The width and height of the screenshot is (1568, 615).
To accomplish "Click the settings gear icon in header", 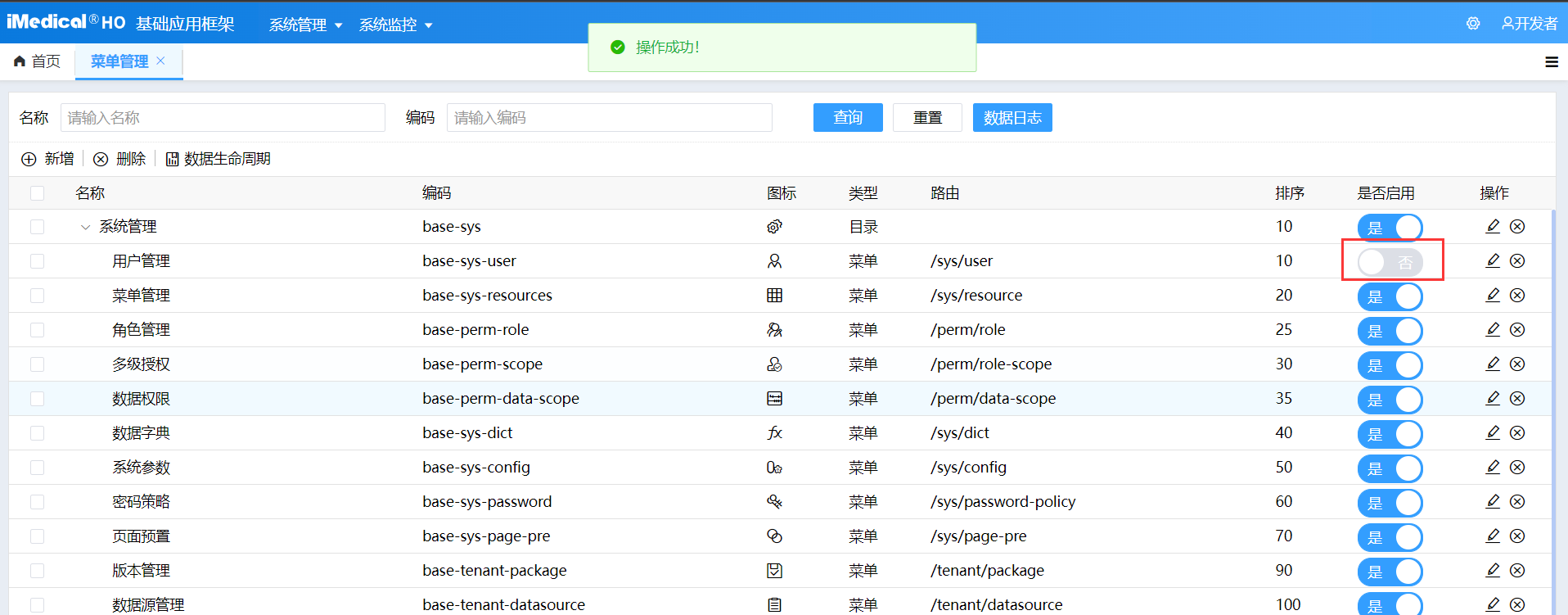I will 1473,24.
